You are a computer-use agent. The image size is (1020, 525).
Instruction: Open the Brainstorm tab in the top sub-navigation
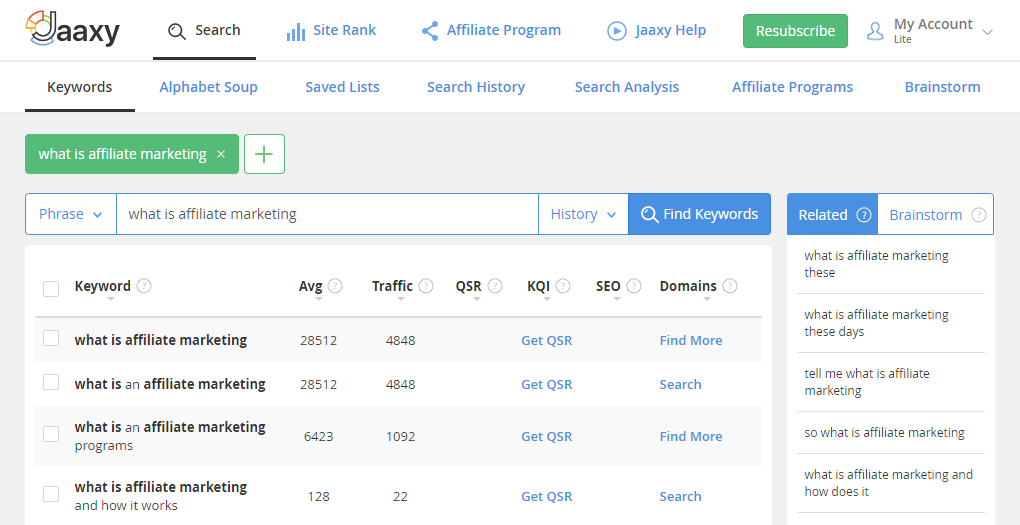(943, 87)
